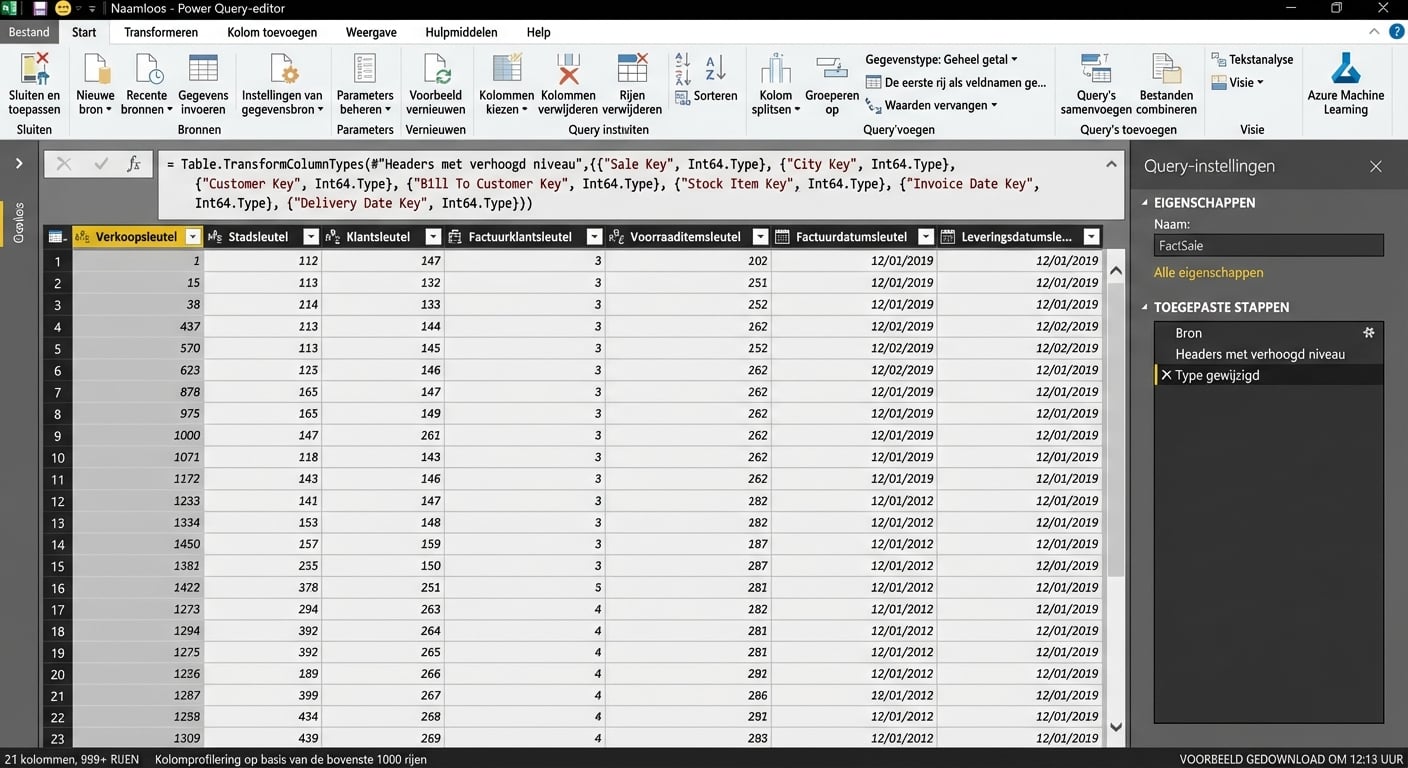The height and width of the screenshot is (768, 1408).
Task: Click the Bestanden combineren icon
Action: (1165, 80)
